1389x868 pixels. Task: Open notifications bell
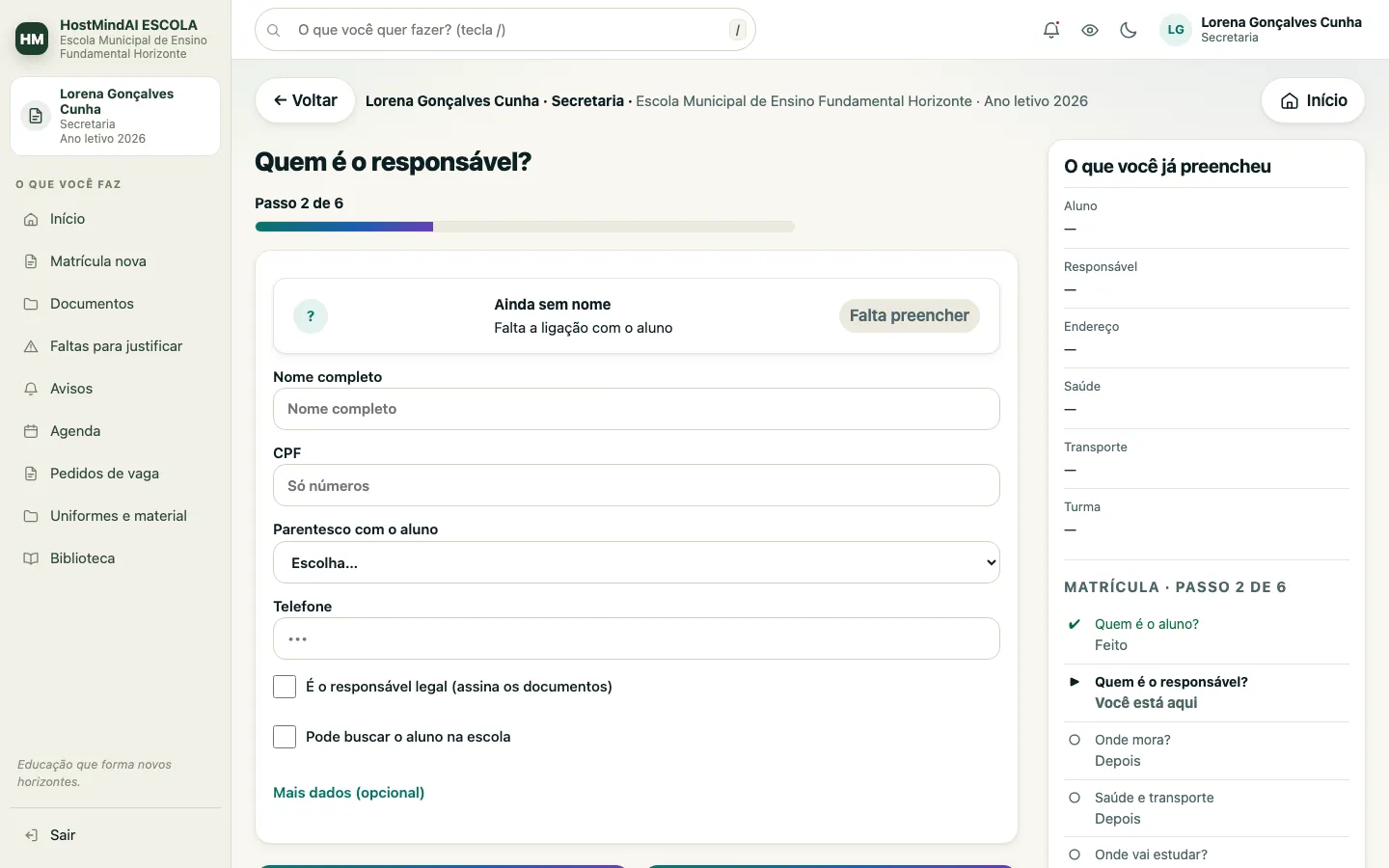point(1051,30)
